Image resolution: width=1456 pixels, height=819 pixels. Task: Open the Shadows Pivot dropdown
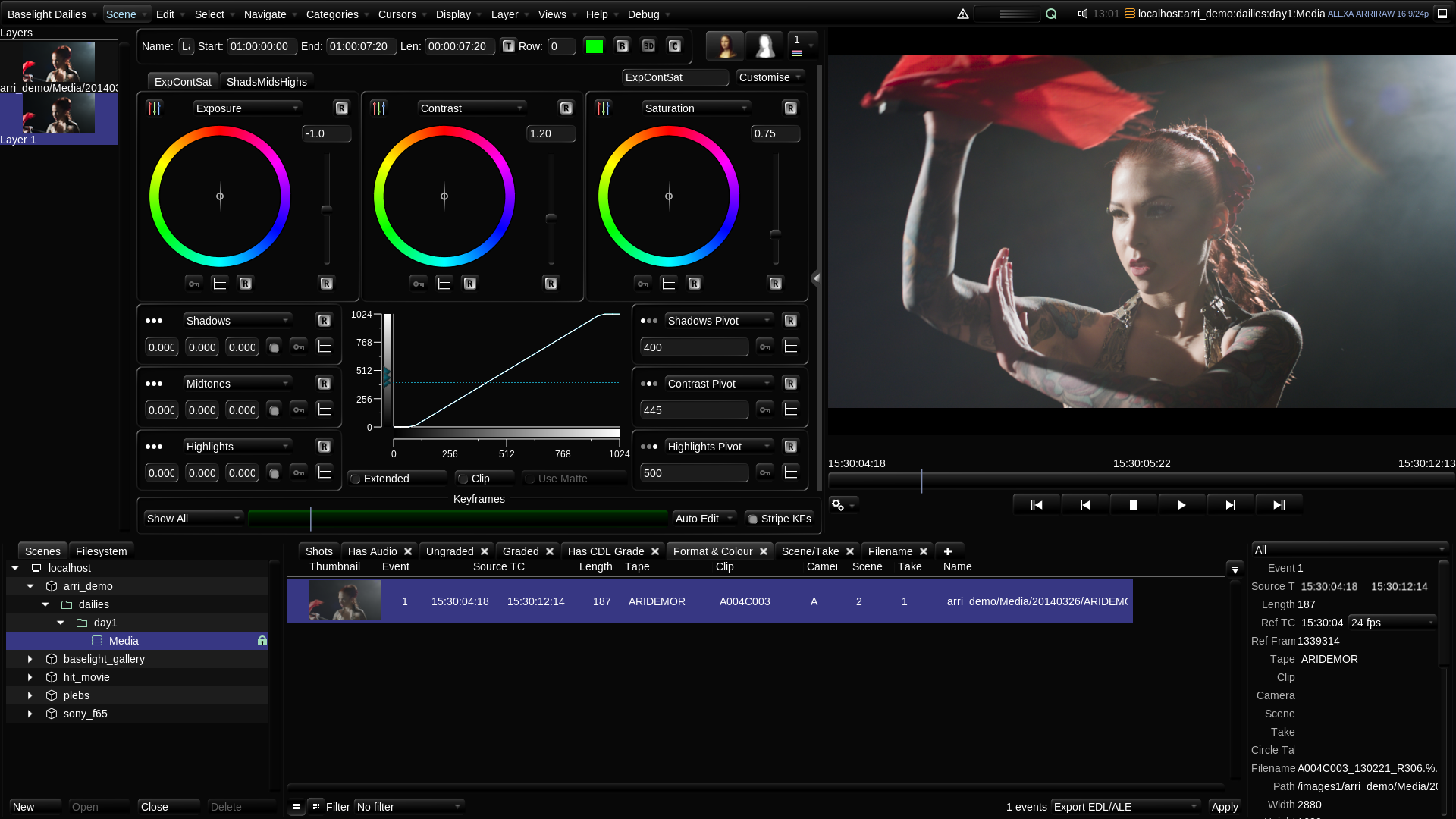pyautogui.click(x=719, y=321)
